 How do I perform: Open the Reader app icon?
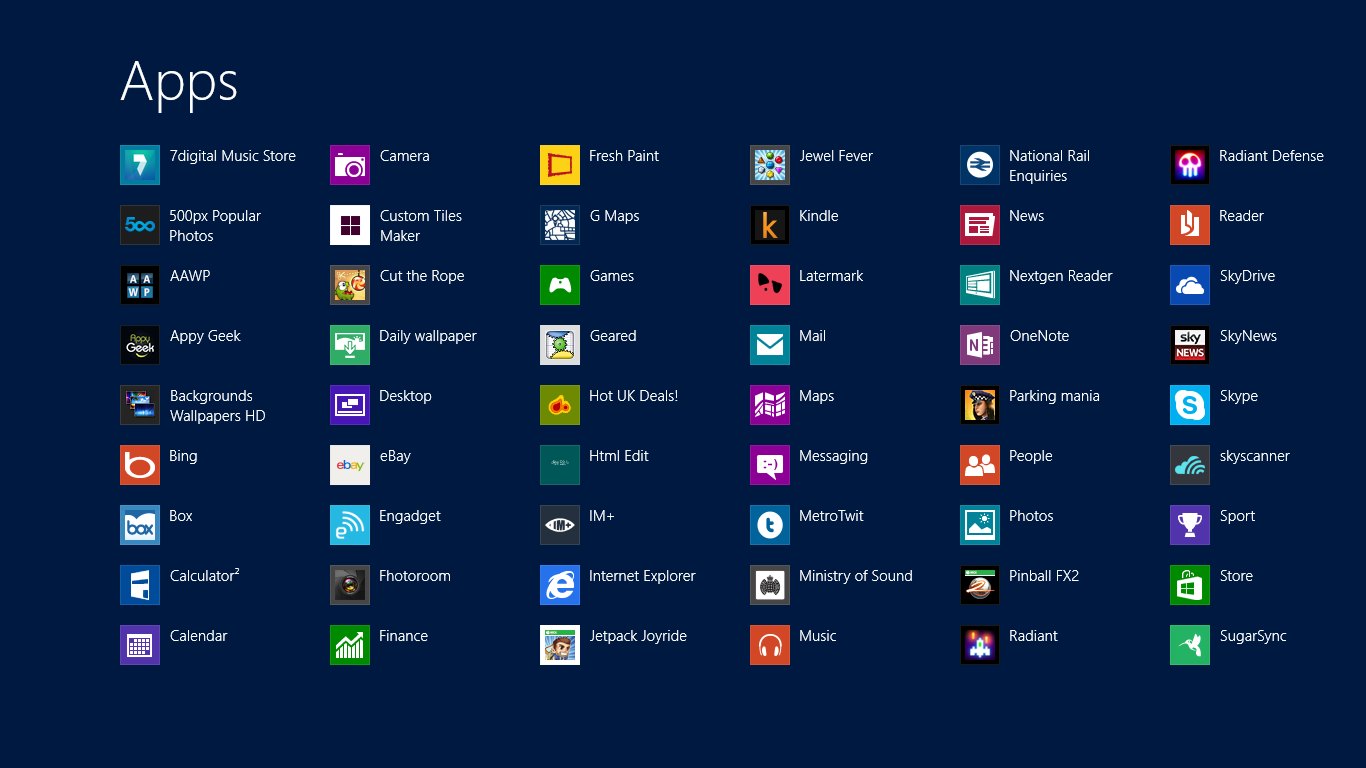1190,225
